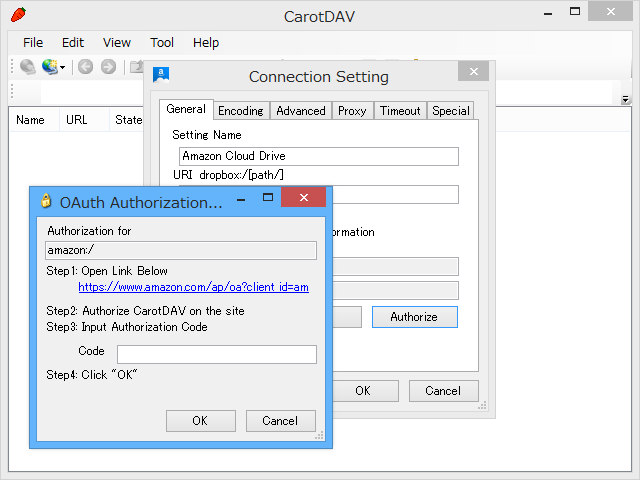Image resolution: width=640 pixels, height=480 pixels.
Task: Close the Connection Setting dialog
Action: pyautogui.click(x=473, y=72)
